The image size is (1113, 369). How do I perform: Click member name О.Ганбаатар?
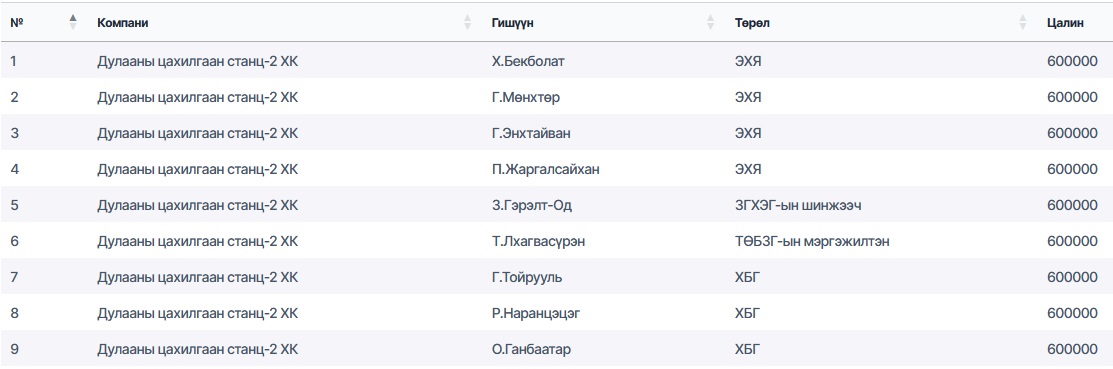click(531, 350)
